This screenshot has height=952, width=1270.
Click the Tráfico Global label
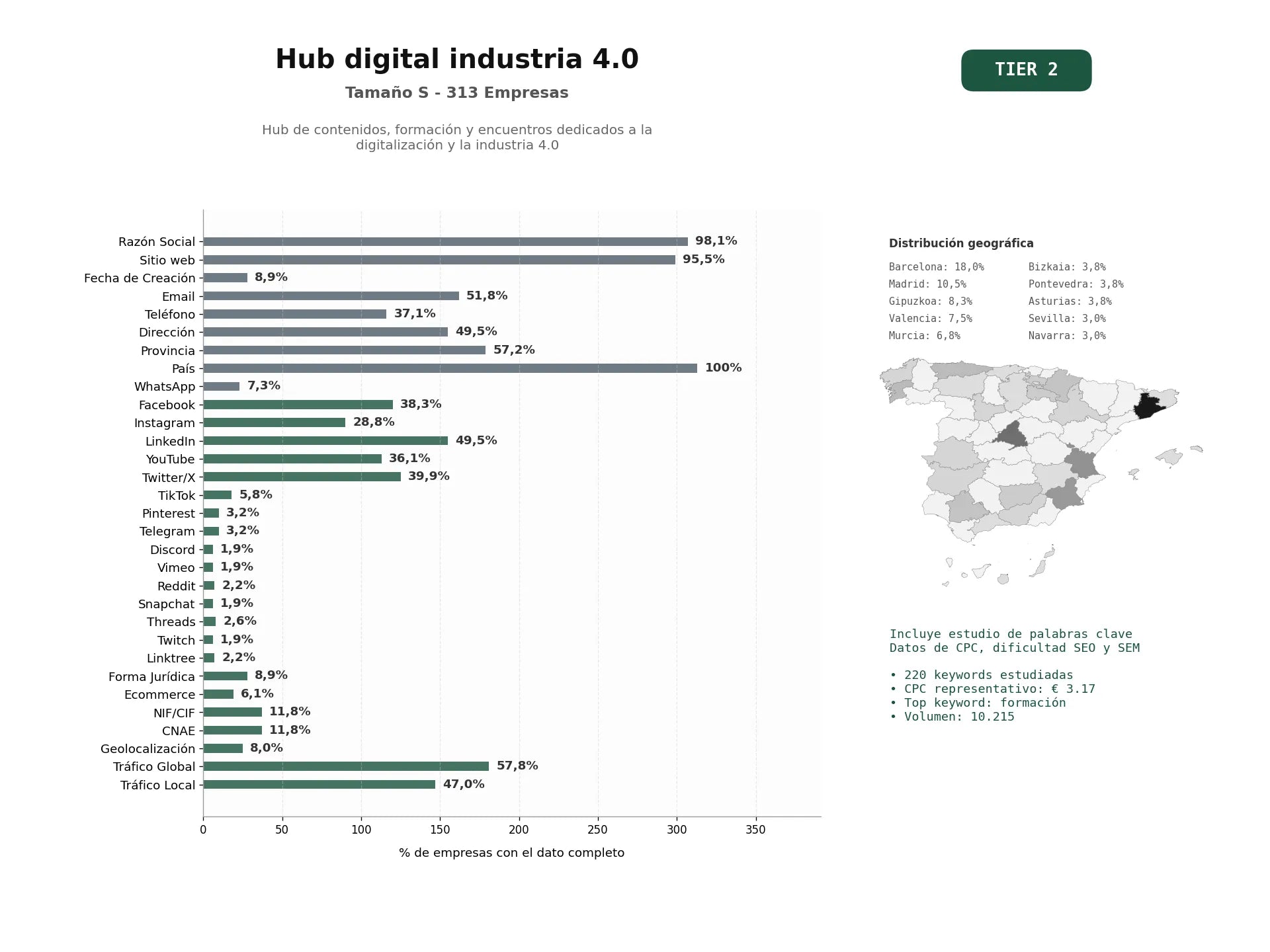[x=154, y=767]
